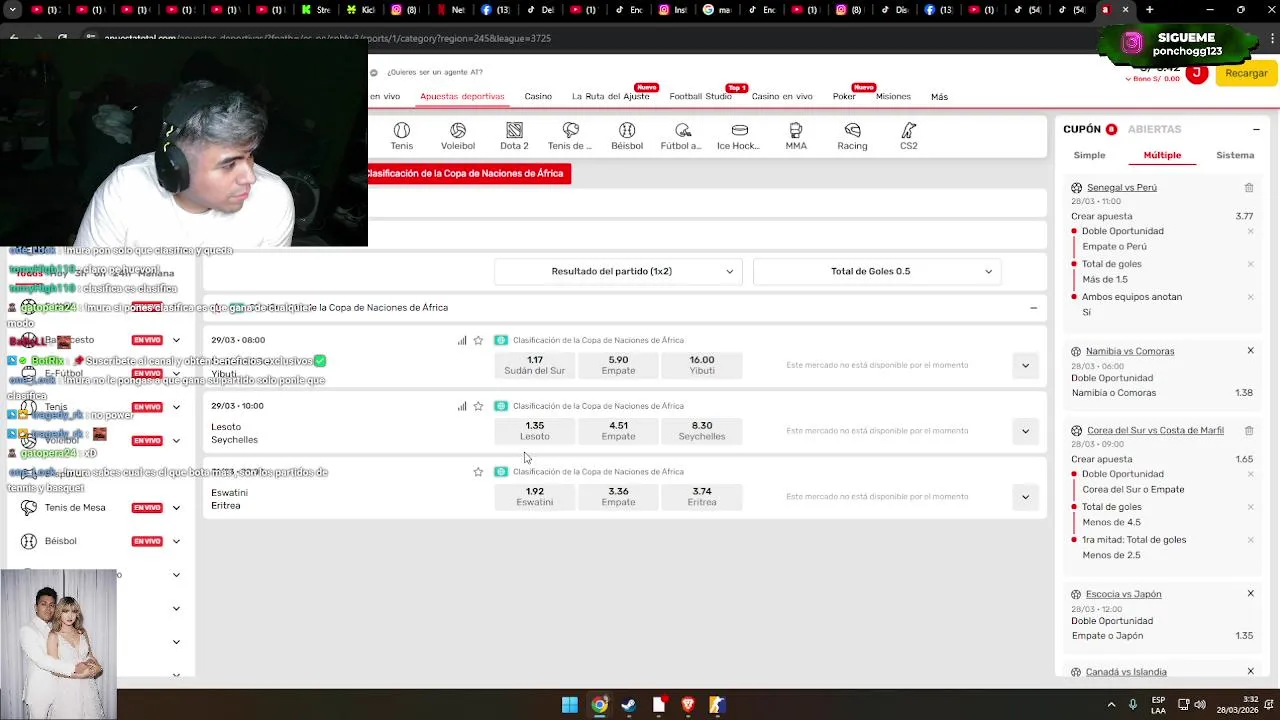Bet on Seychelles at 8.30
Image resolution: width=1280 pixels, height=720 pixels.
tap(702, 431)
